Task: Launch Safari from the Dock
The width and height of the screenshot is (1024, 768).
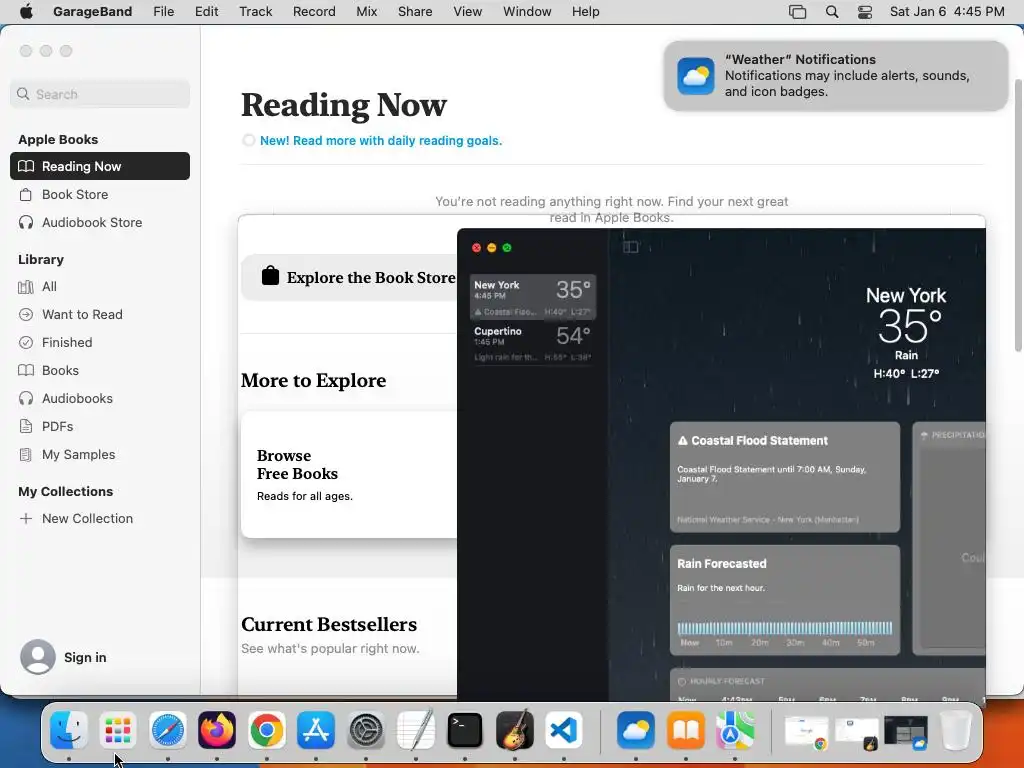Action: click(168, 730)
